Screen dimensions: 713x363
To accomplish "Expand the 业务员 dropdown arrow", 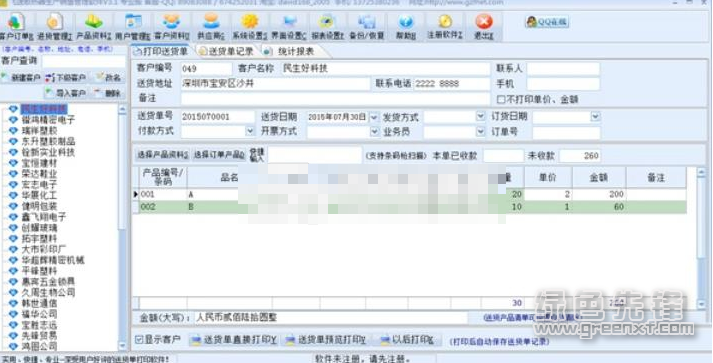I will coord(481,131).
